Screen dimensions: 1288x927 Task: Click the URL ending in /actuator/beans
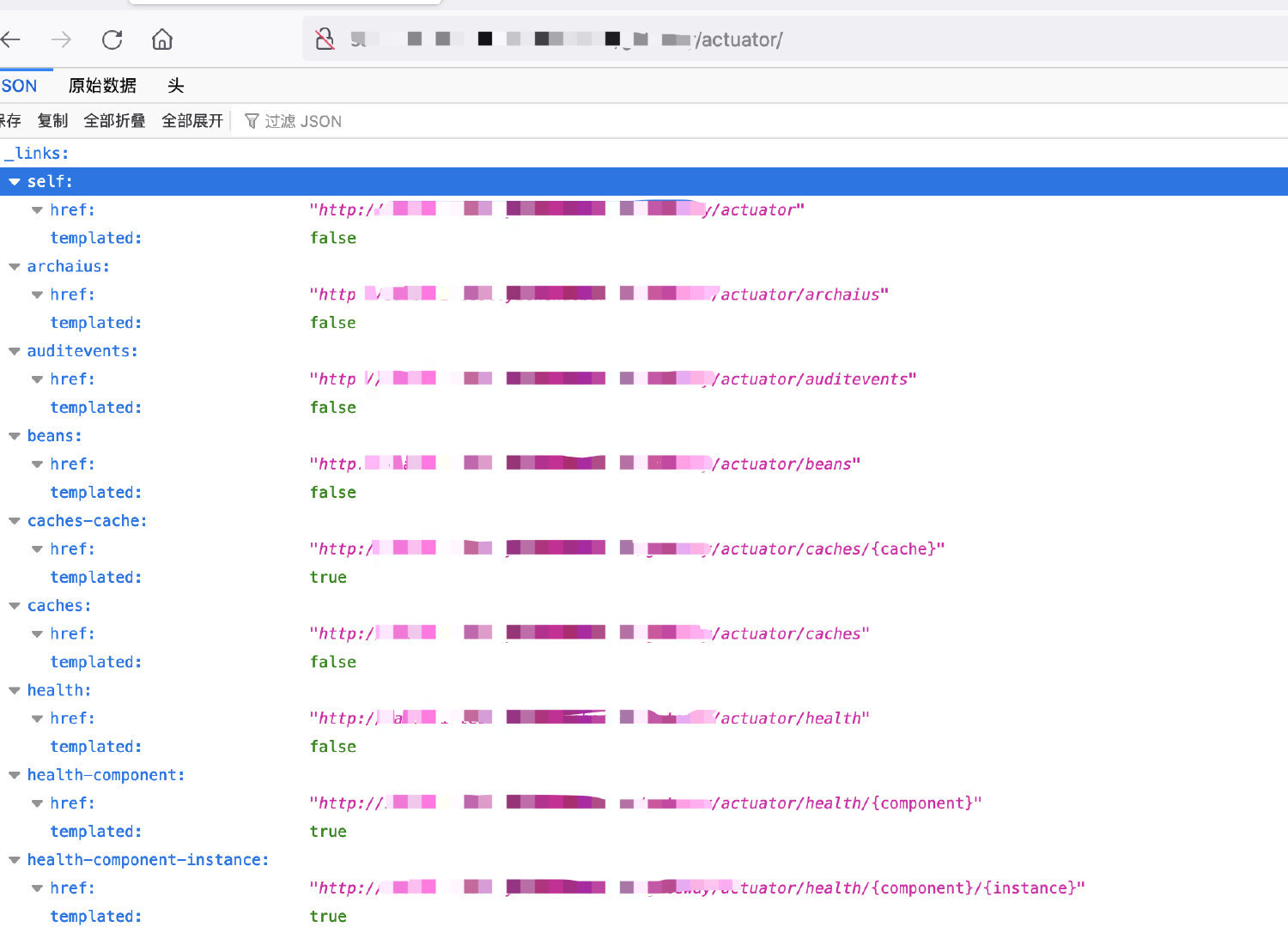[x=586, y=464]
